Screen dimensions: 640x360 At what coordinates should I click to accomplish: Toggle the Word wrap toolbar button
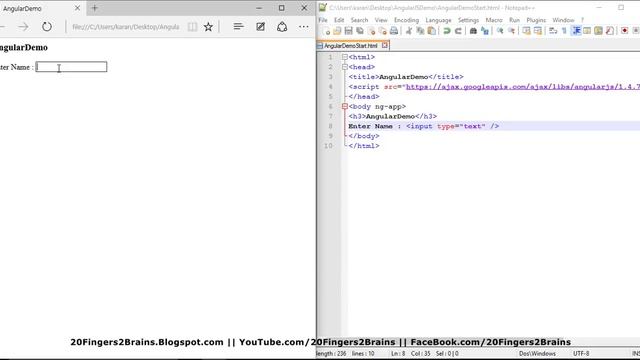click(x=553, y=31)
